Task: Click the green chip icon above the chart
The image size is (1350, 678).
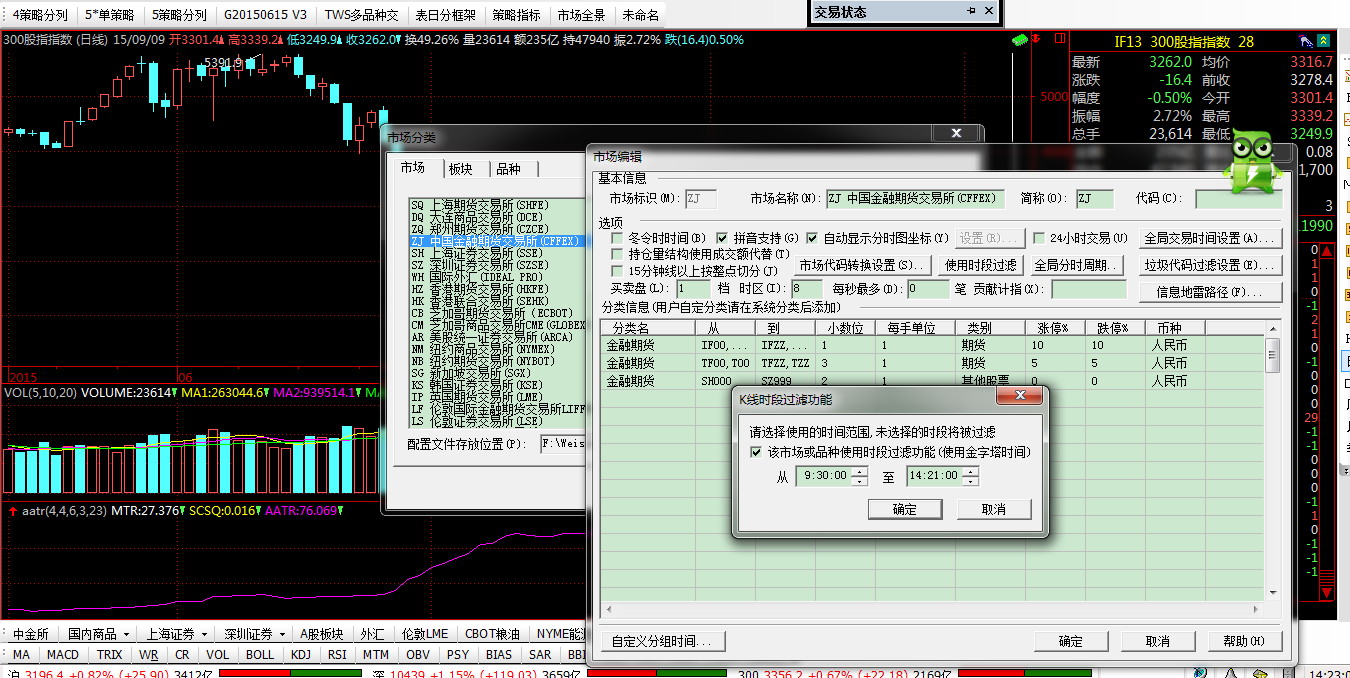Action: coord(1019,40)
